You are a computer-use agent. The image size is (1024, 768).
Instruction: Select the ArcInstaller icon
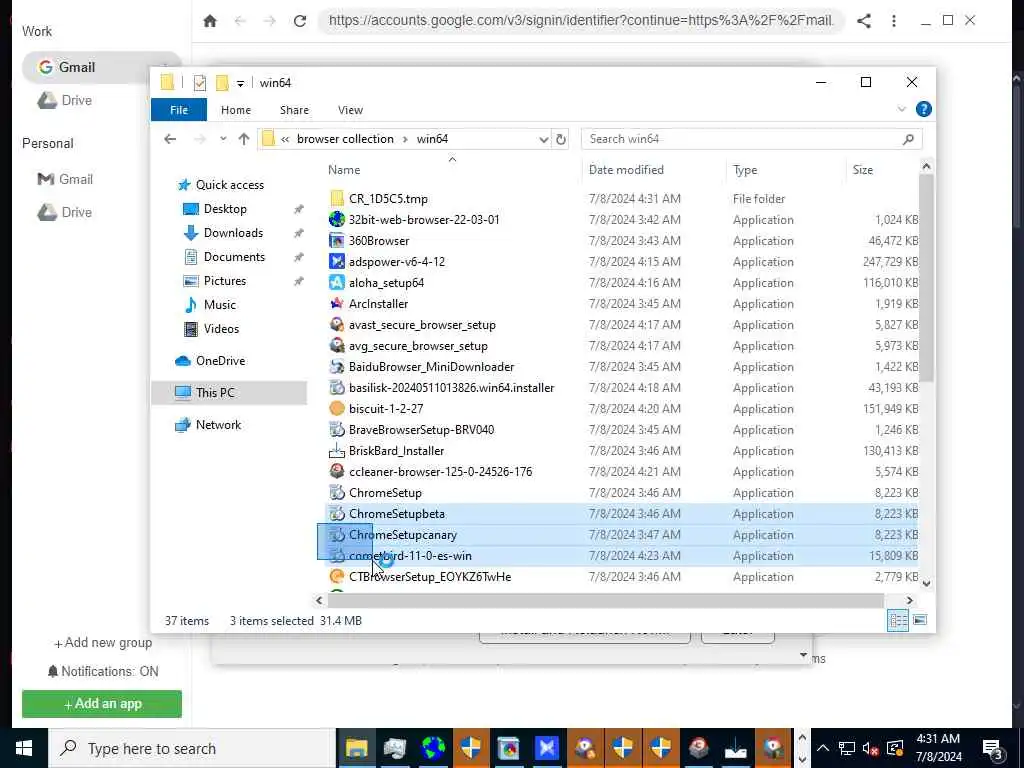coord(336,304)
